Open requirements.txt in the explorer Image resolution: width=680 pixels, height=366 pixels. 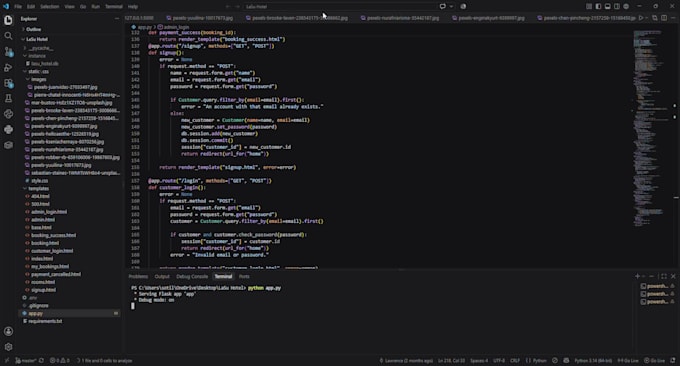[x=45, y=321]
